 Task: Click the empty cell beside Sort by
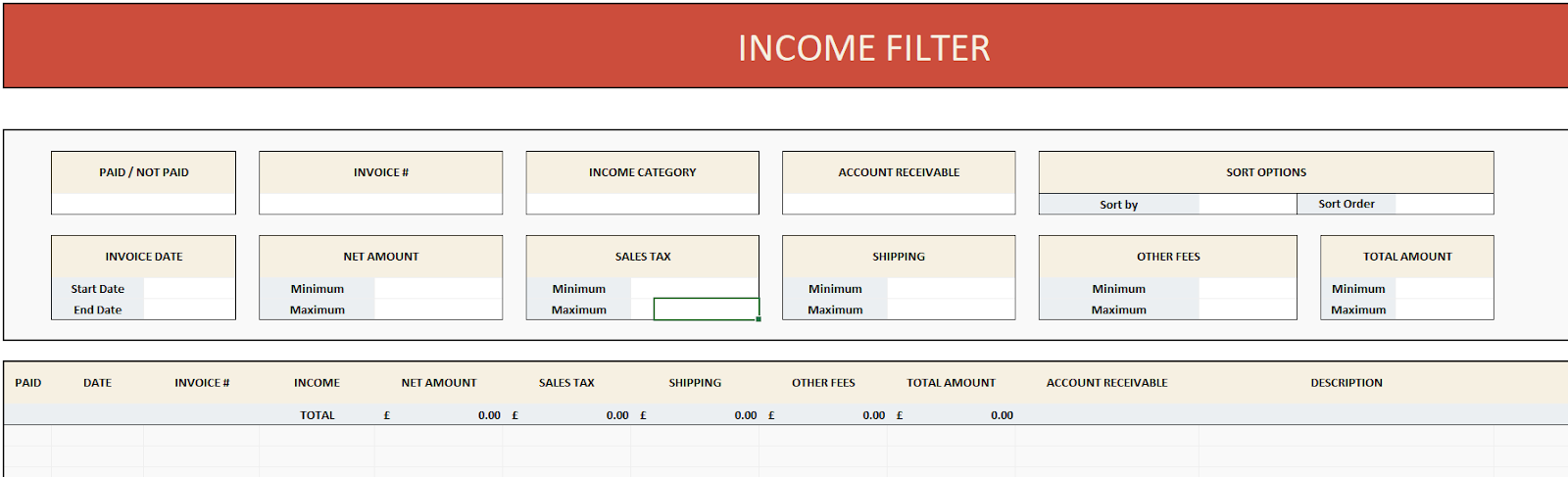pos(1247,204)
